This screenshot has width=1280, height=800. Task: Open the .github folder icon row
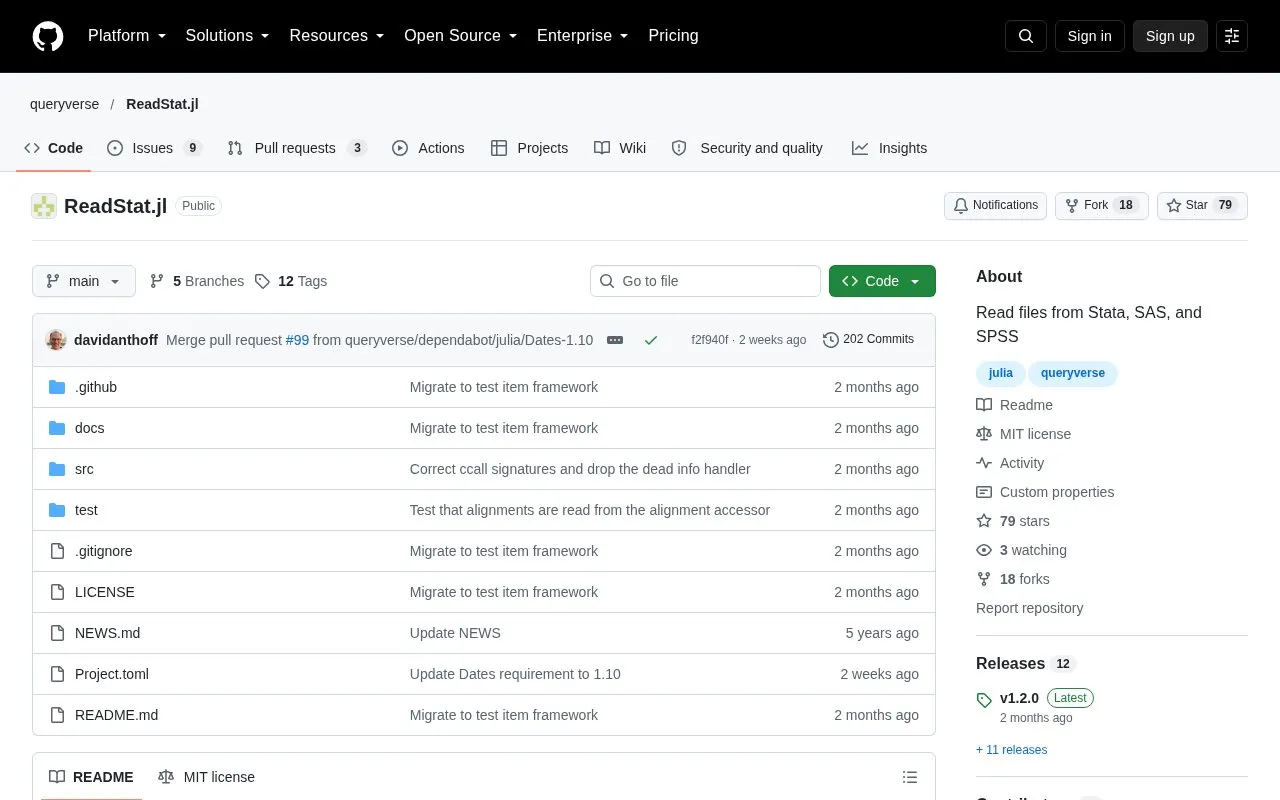pos(57,387)
